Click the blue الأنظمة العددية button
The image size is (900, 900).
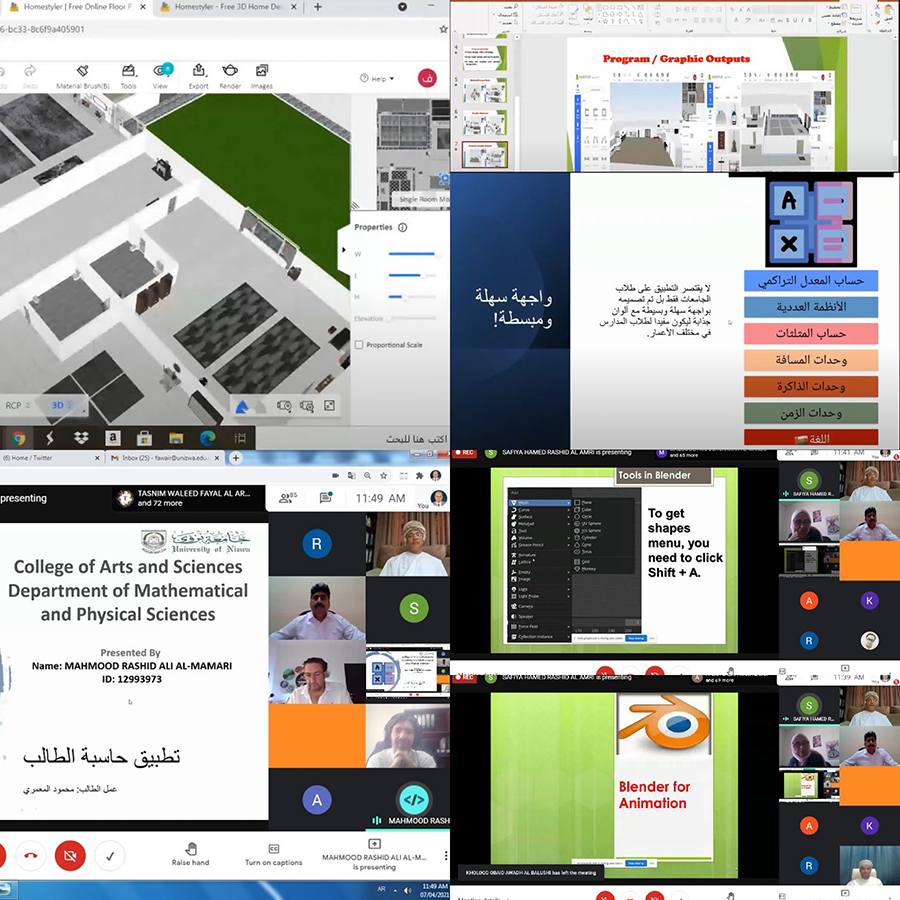click(811, 307)
